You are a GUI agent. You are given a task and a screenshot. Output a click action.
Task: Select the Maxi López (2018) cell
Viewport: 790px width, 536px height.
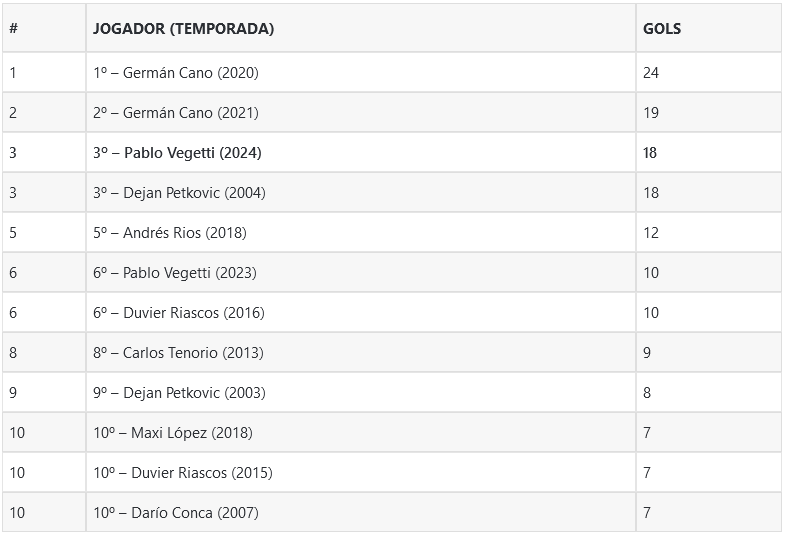pos(173,433)
